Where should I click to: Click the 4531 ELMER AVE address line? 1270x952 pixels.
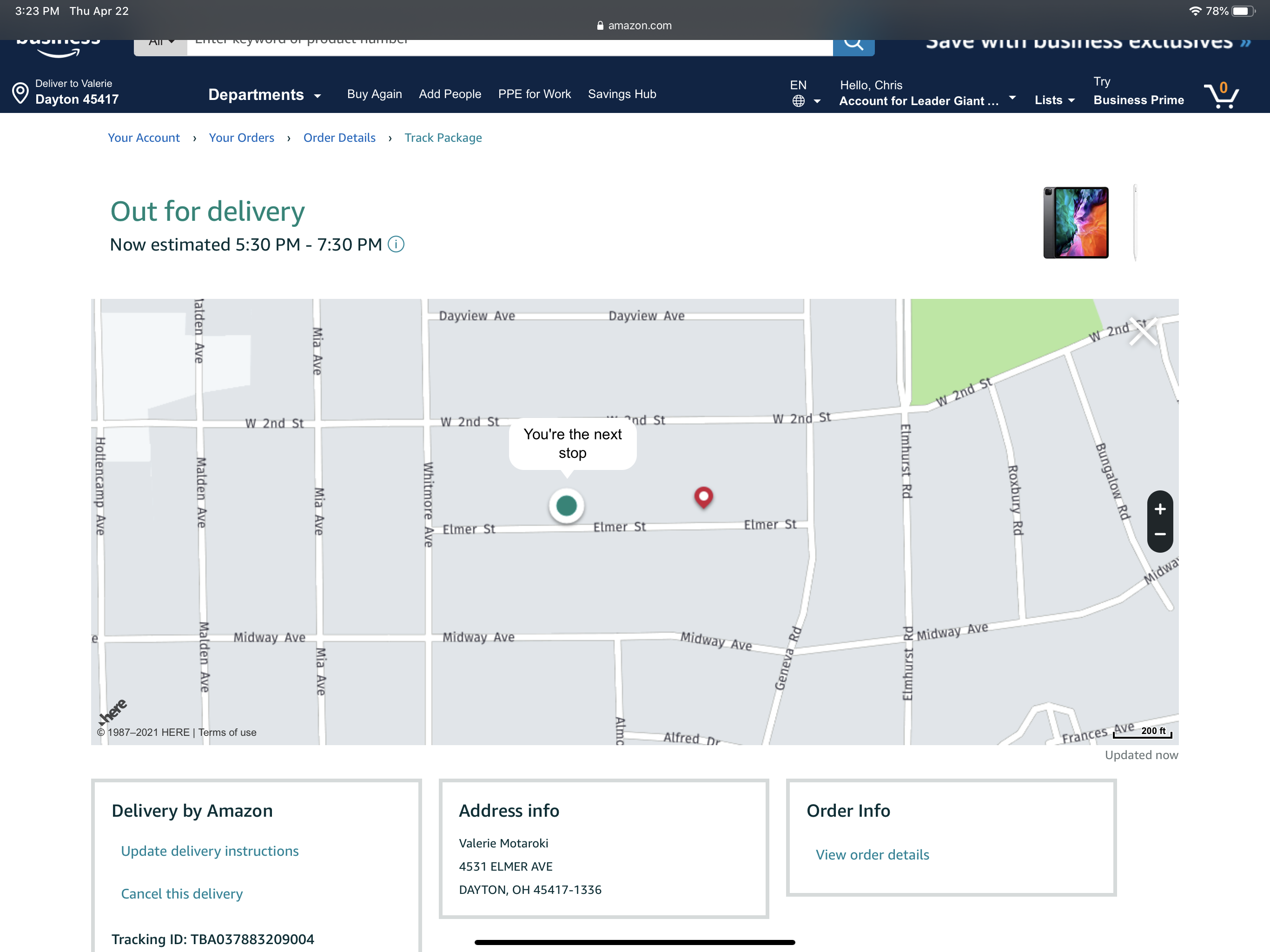tap(505, 866)
